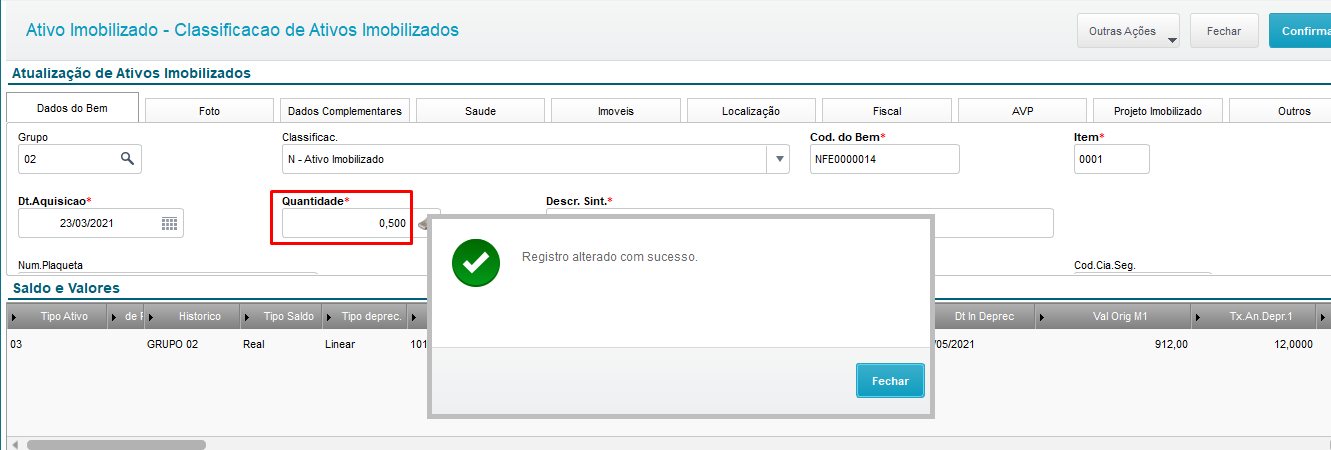1331x450 pixels.
Task: Click the Tipo deprec. column header
Action: [371, 316]
